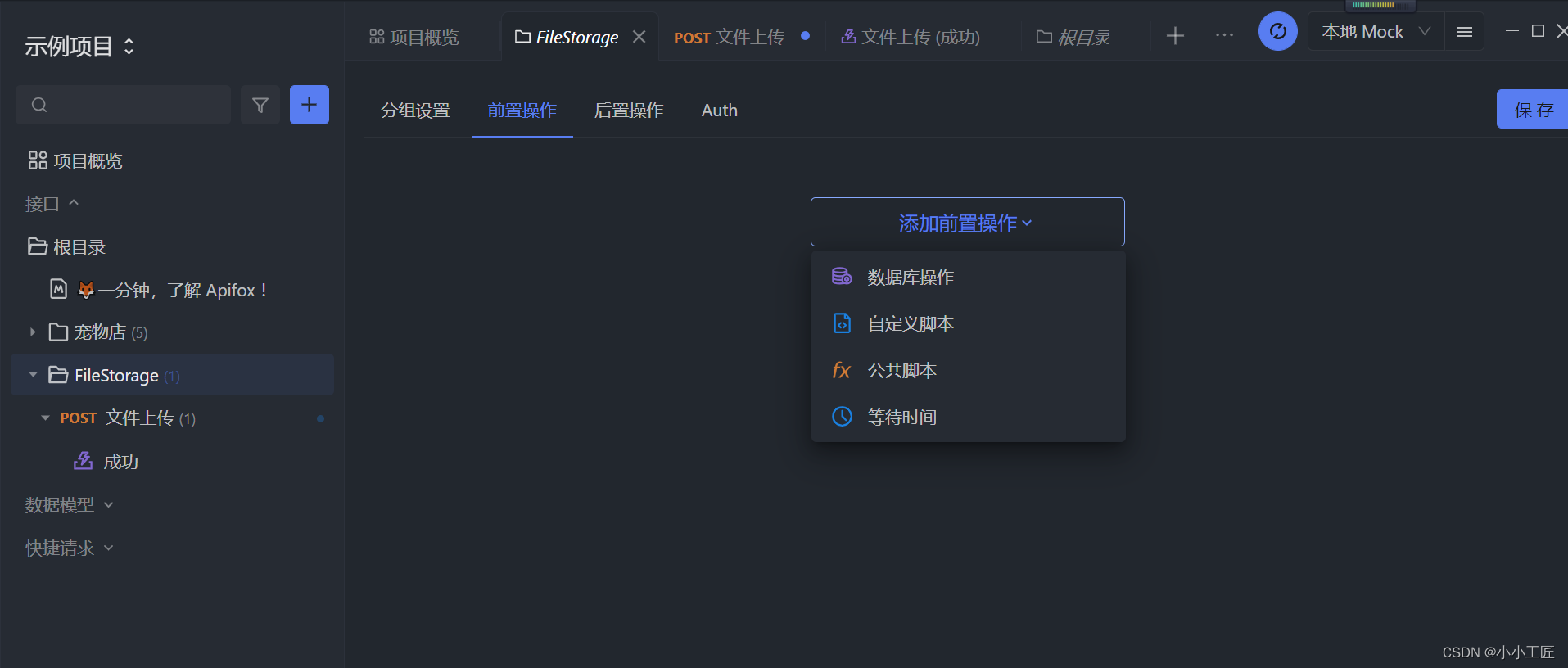The image size is (1568, 668).
Task: Expand the 快捷请求 section
Action: point(69,548)
